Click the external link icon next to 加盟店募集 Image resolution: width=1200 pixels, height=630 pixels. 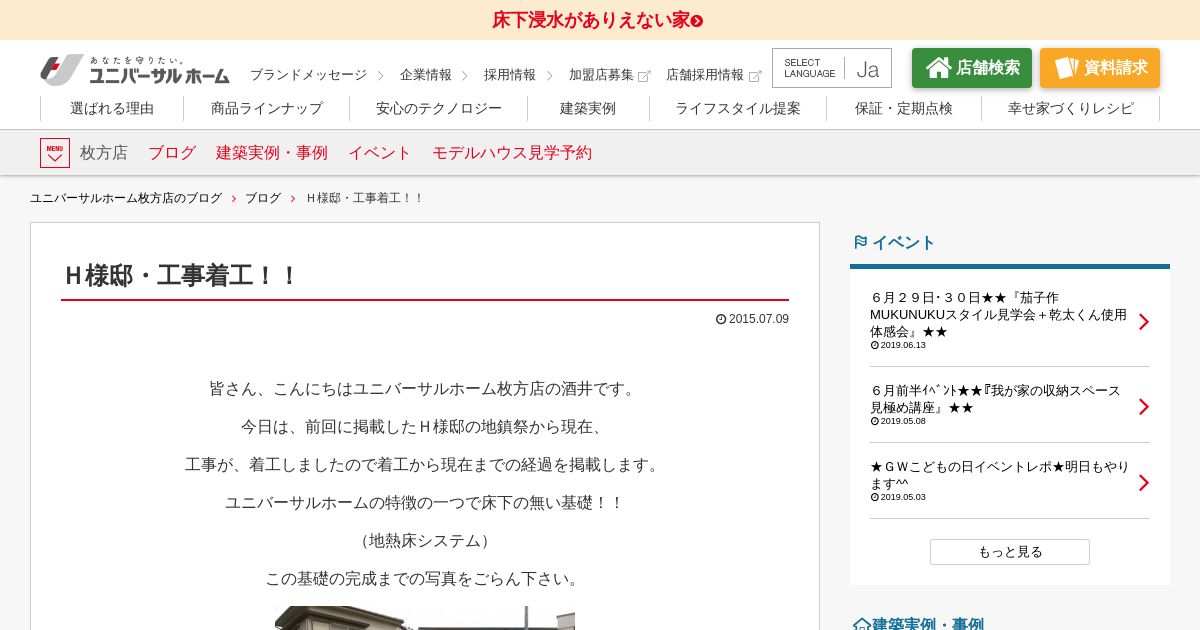point(644,76)
